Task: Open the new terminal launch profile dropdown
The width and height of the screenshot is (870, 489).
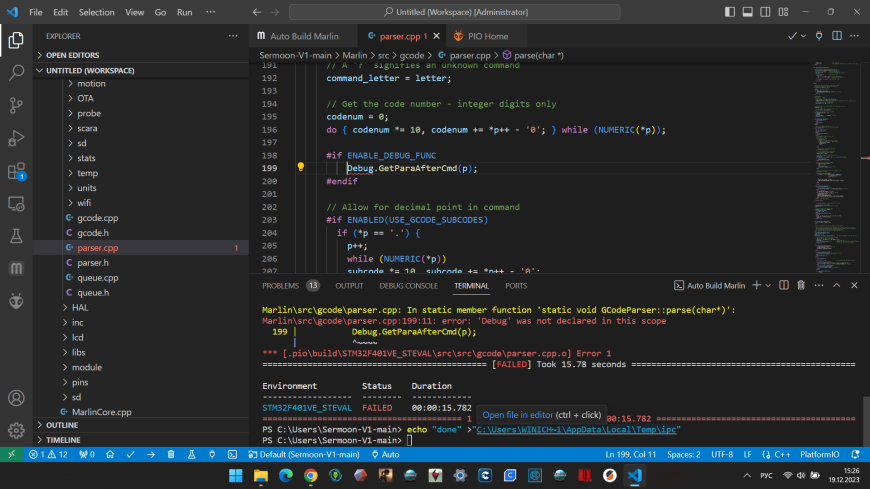Action: (x=768, y=285)
